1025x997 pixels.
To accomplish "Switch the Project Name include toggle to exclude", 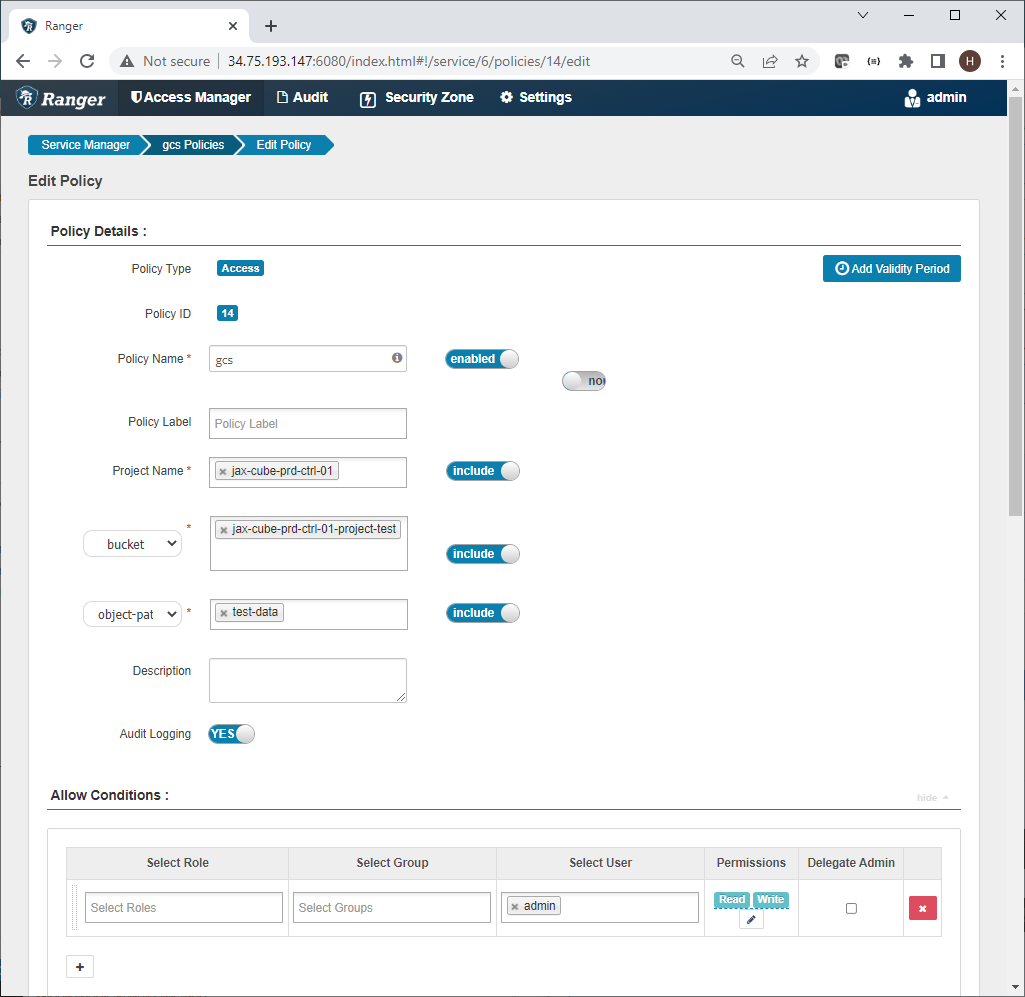I will [483, 470].
